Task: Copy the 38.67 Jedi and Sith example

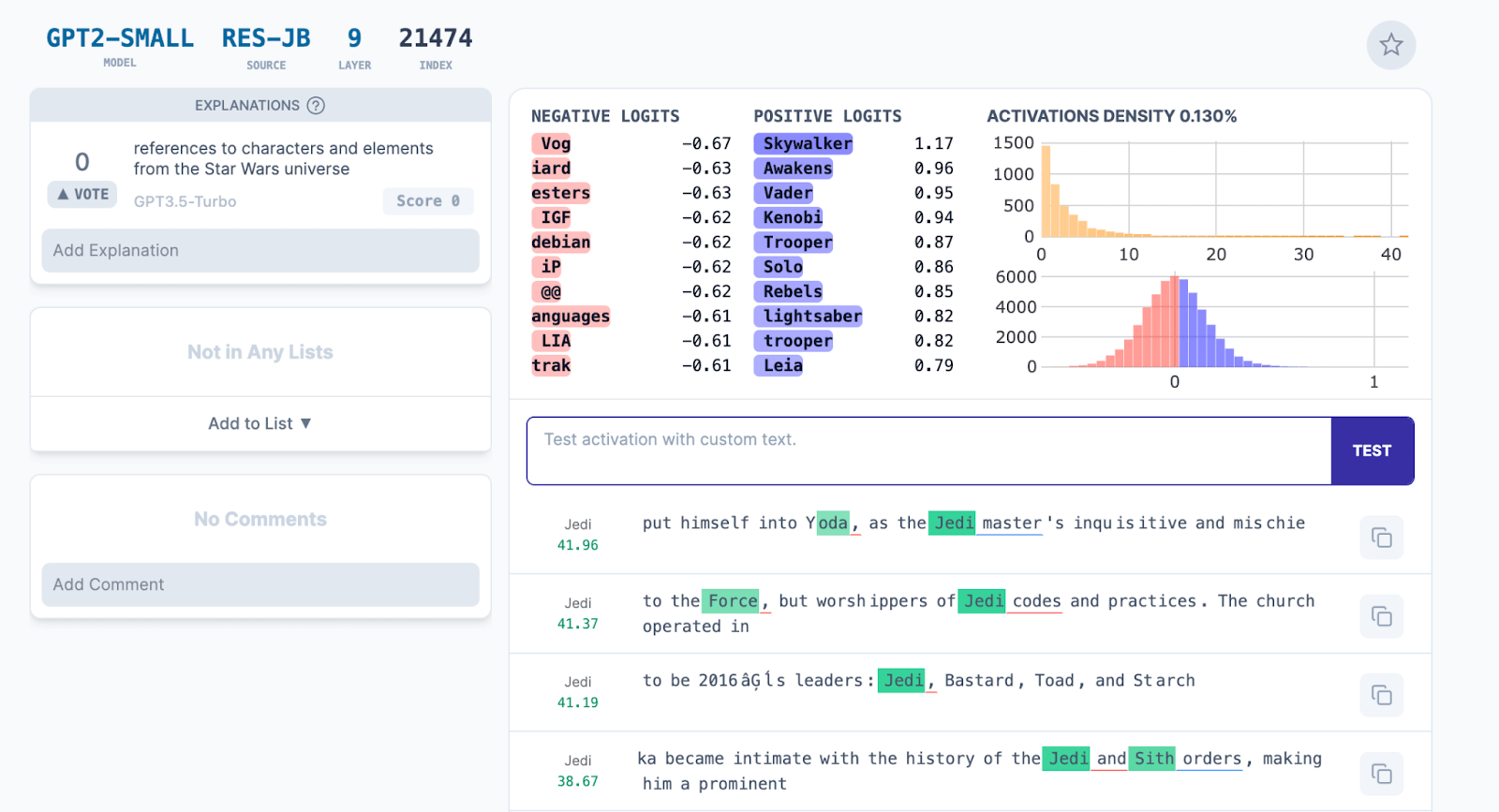Action: point(1381,774)
